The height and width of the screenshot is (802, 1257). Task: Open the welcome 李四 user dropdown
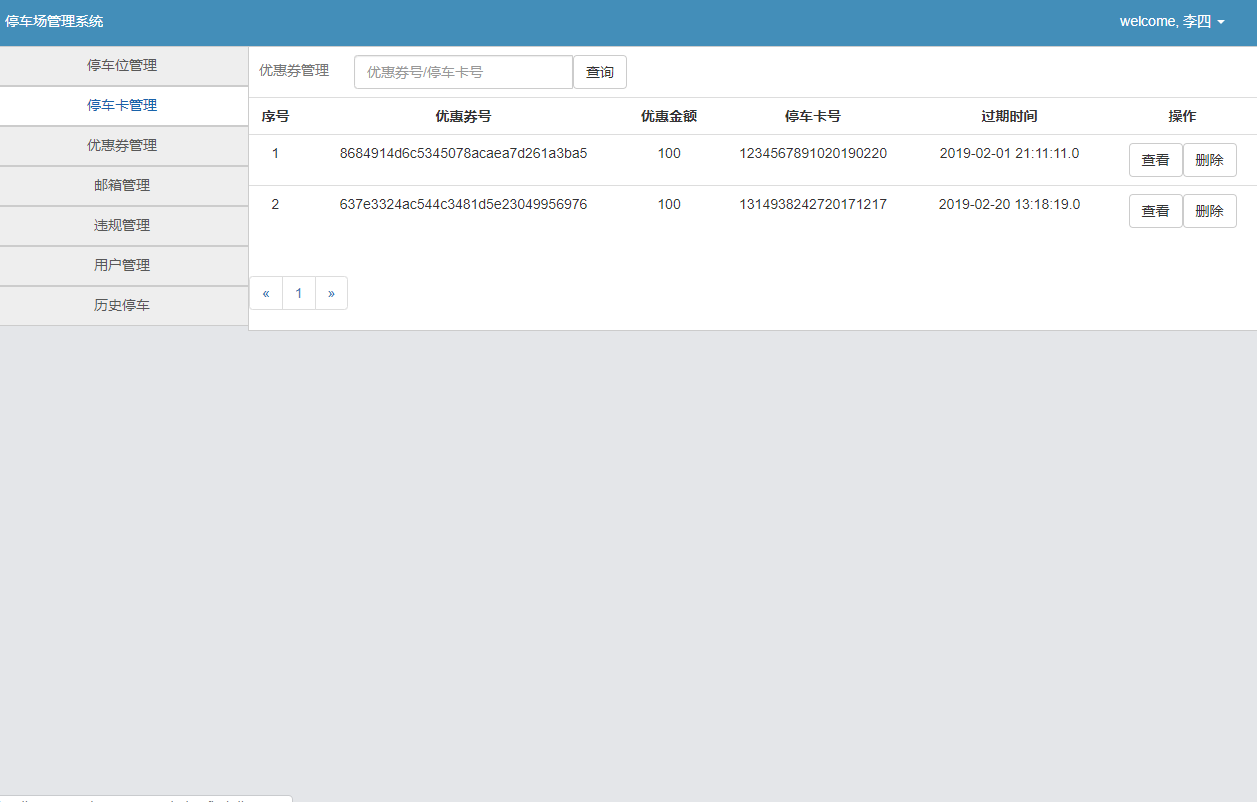click(1171, 21)
